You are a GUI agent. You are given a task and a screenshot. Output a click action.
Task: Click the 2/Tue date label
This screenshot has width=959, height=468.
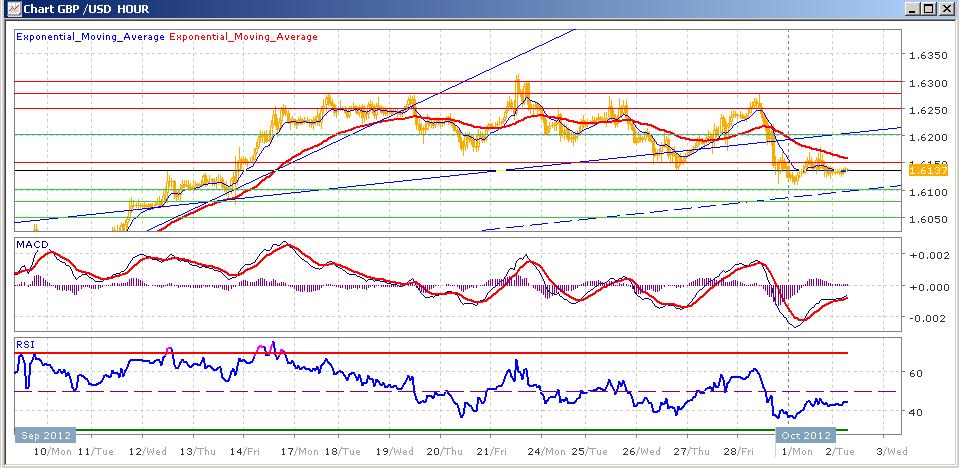coord(840,451)
